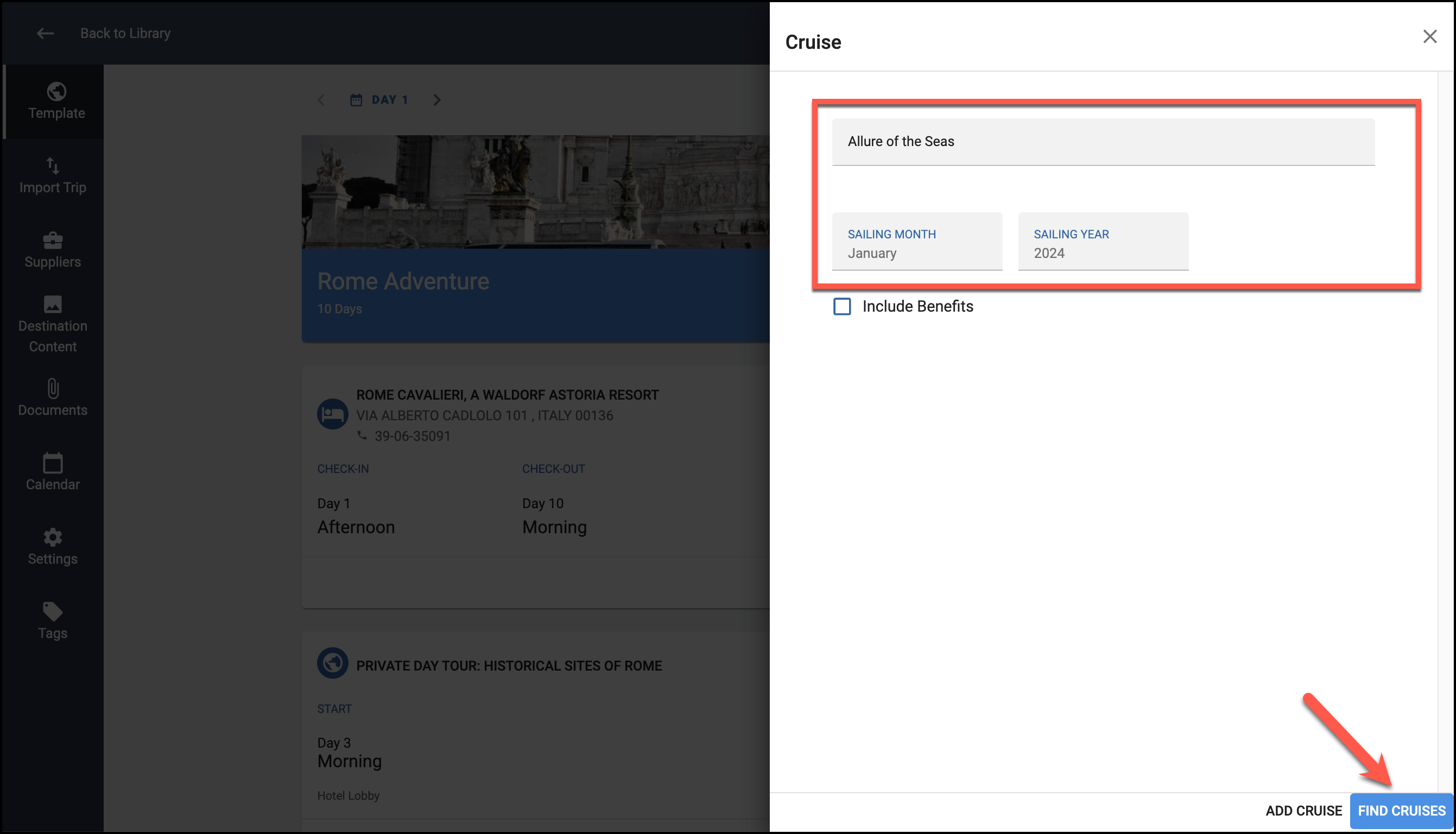Open the Suppliers briefcase section

pyautogui.click(x=53, y=250)
